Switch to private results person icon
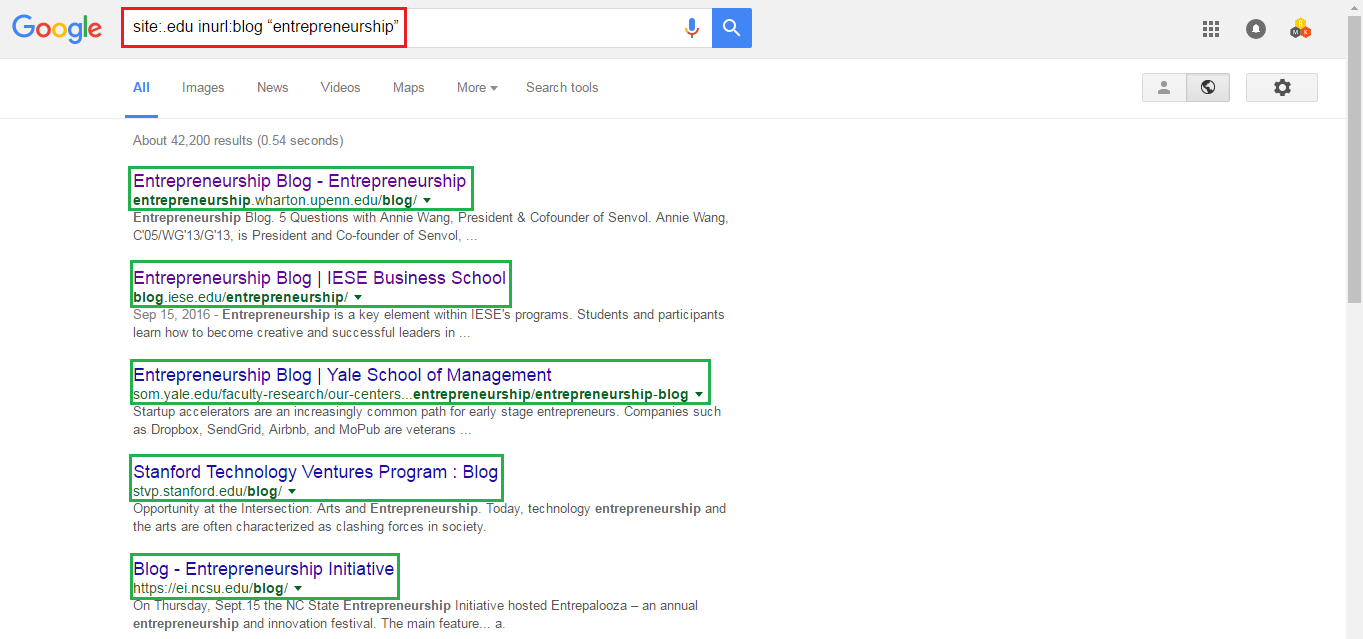1363x639 pixels. click(x=1164, y=87)
